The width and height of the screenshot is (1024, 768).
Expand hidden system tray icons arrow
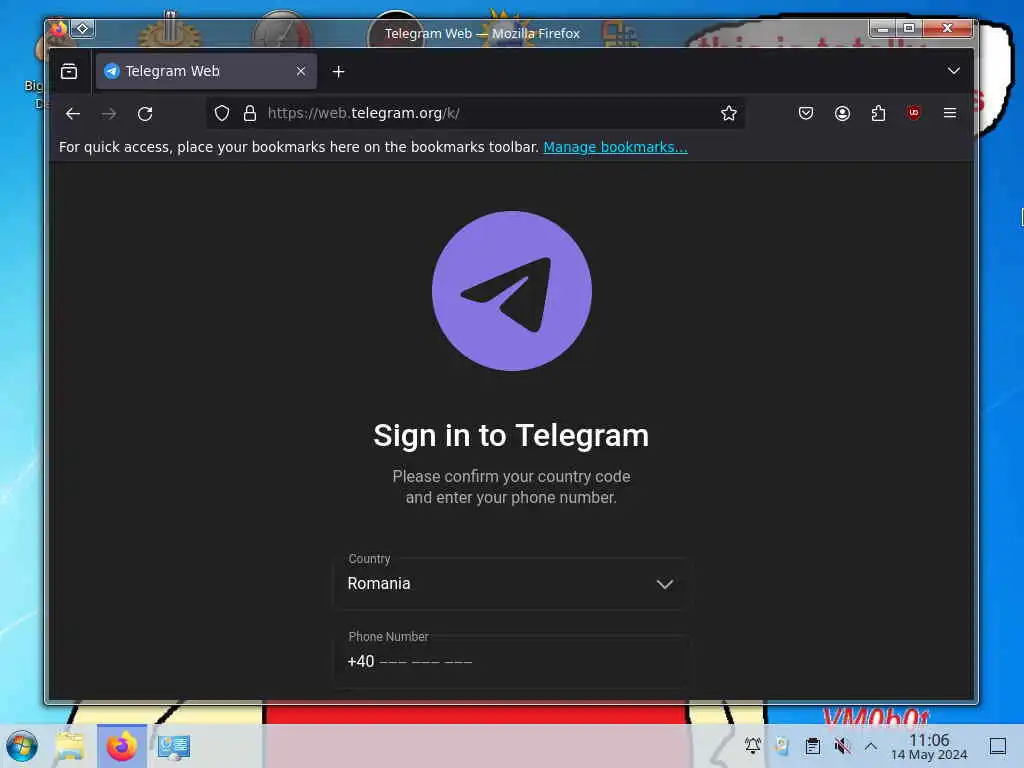tap(871, 746)
